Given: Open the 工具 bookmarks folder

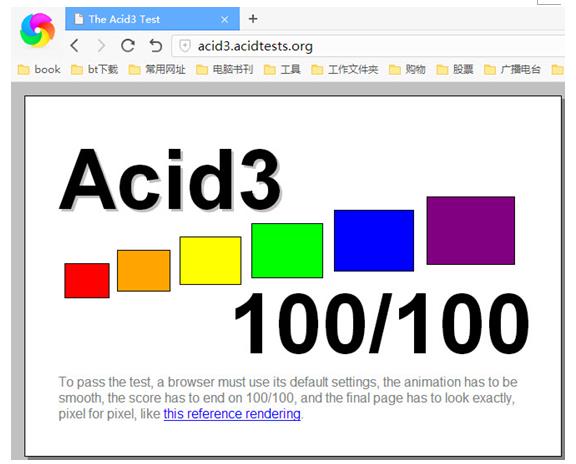Looking at the screenshot, I should click(x=282, y=69).
